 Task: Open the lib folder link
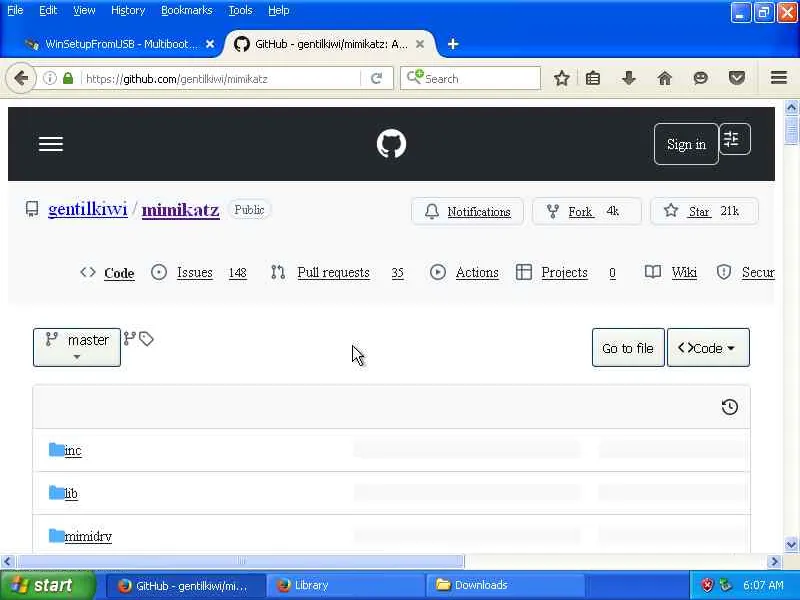(x=71, y=493)
